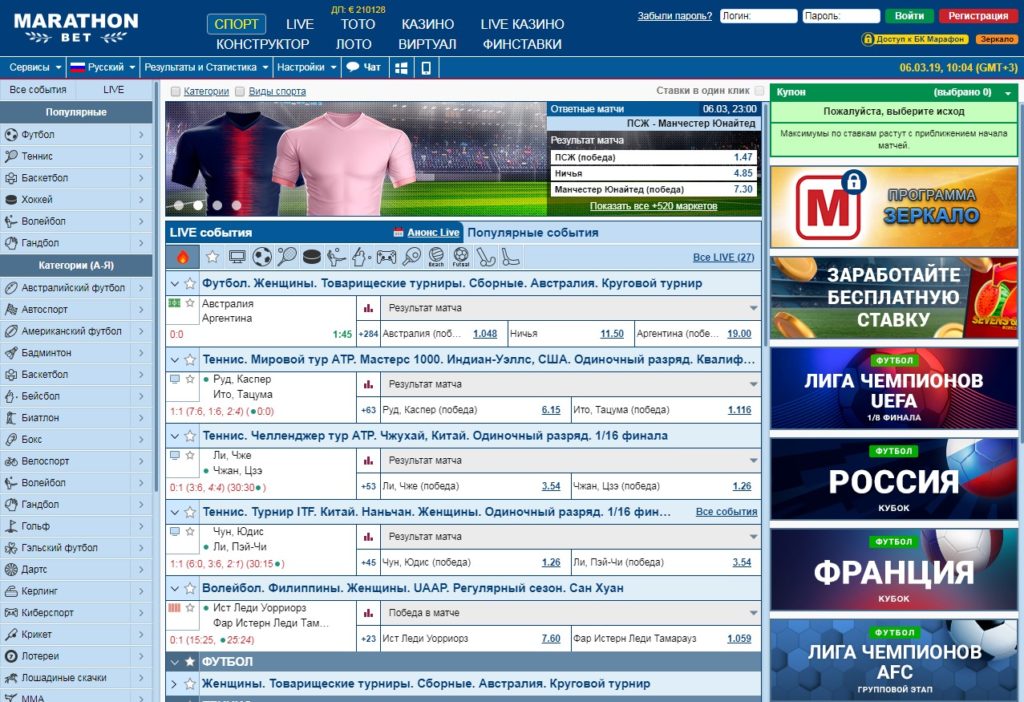Tick the Виды спорта checkbox
1024x702 pixels.
240,91
